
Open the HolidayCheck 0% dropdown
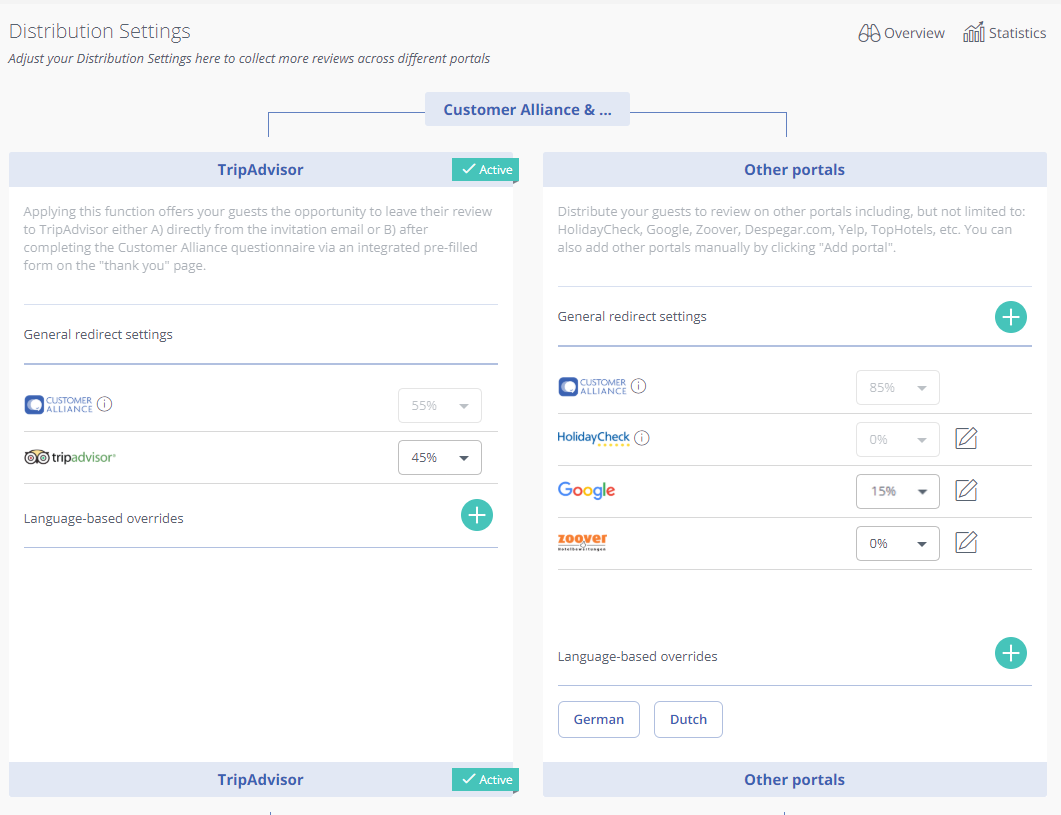coord(898,439)
